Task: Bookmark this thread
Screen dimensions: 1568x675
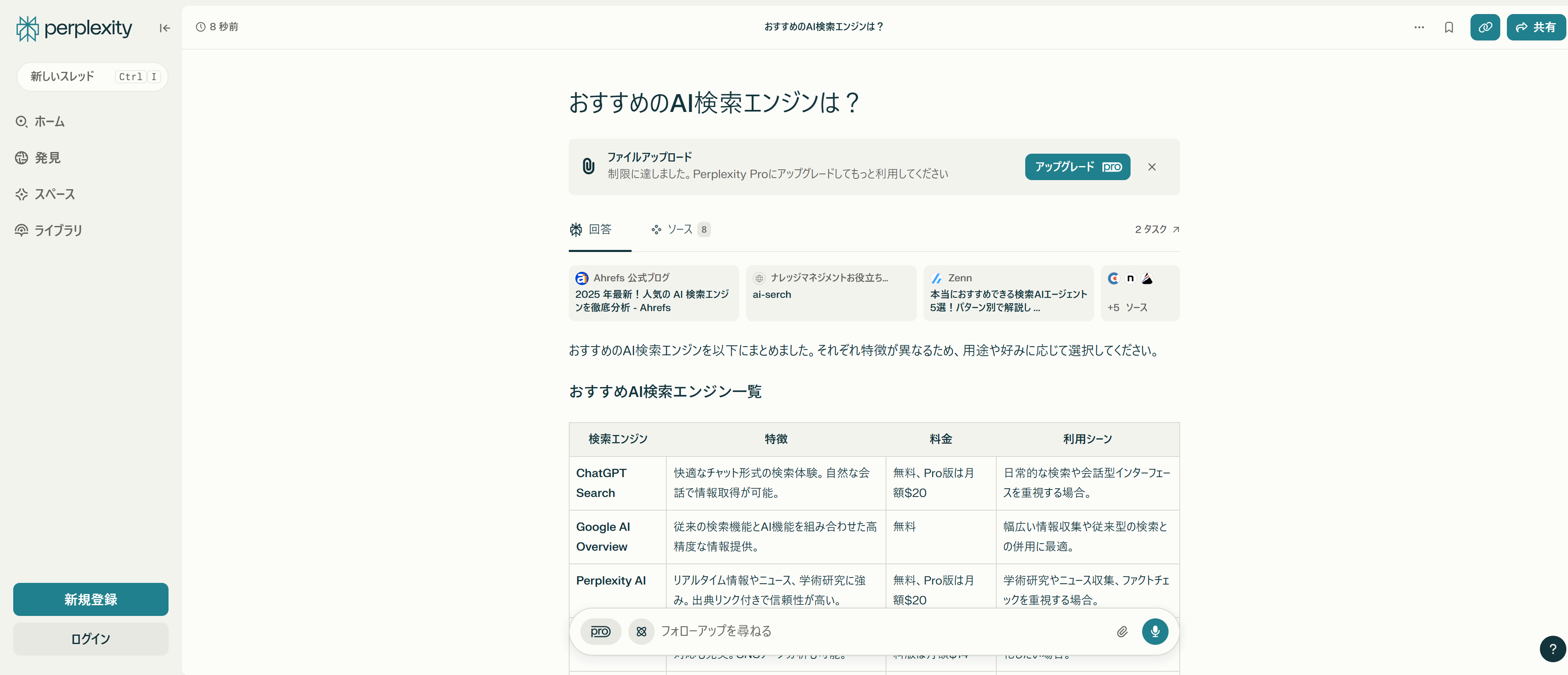Action: pos(1449,27)
